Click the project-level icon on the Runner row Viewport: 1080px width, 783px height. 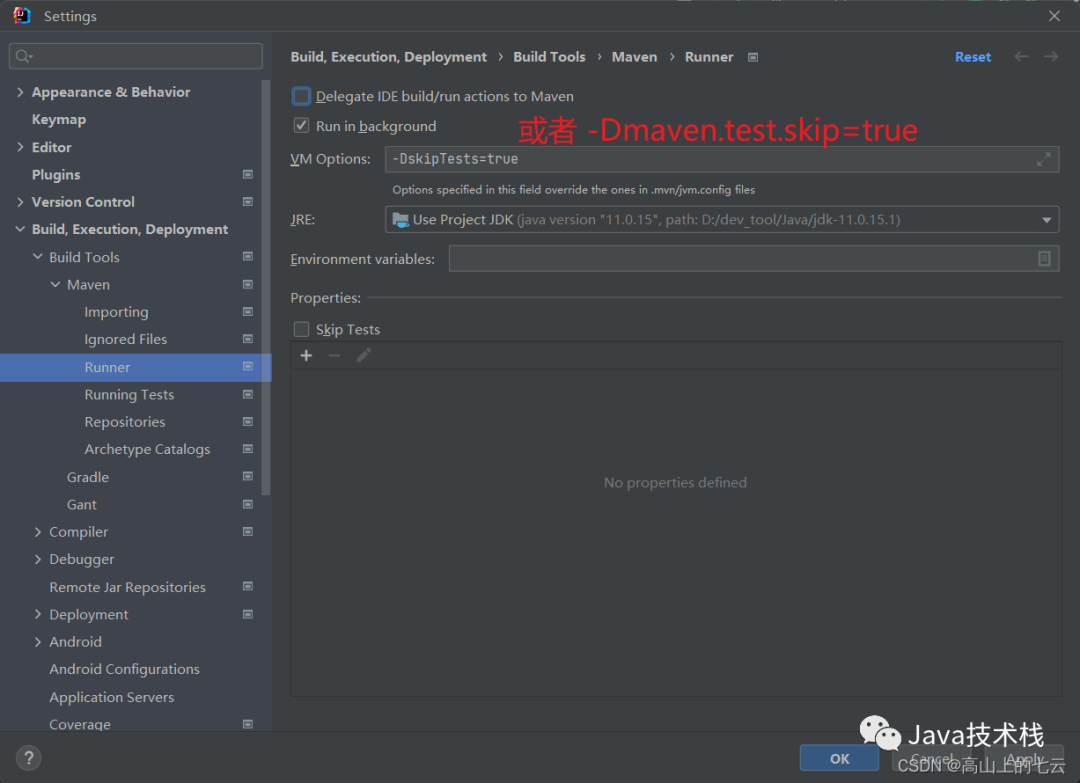point(248,367)
